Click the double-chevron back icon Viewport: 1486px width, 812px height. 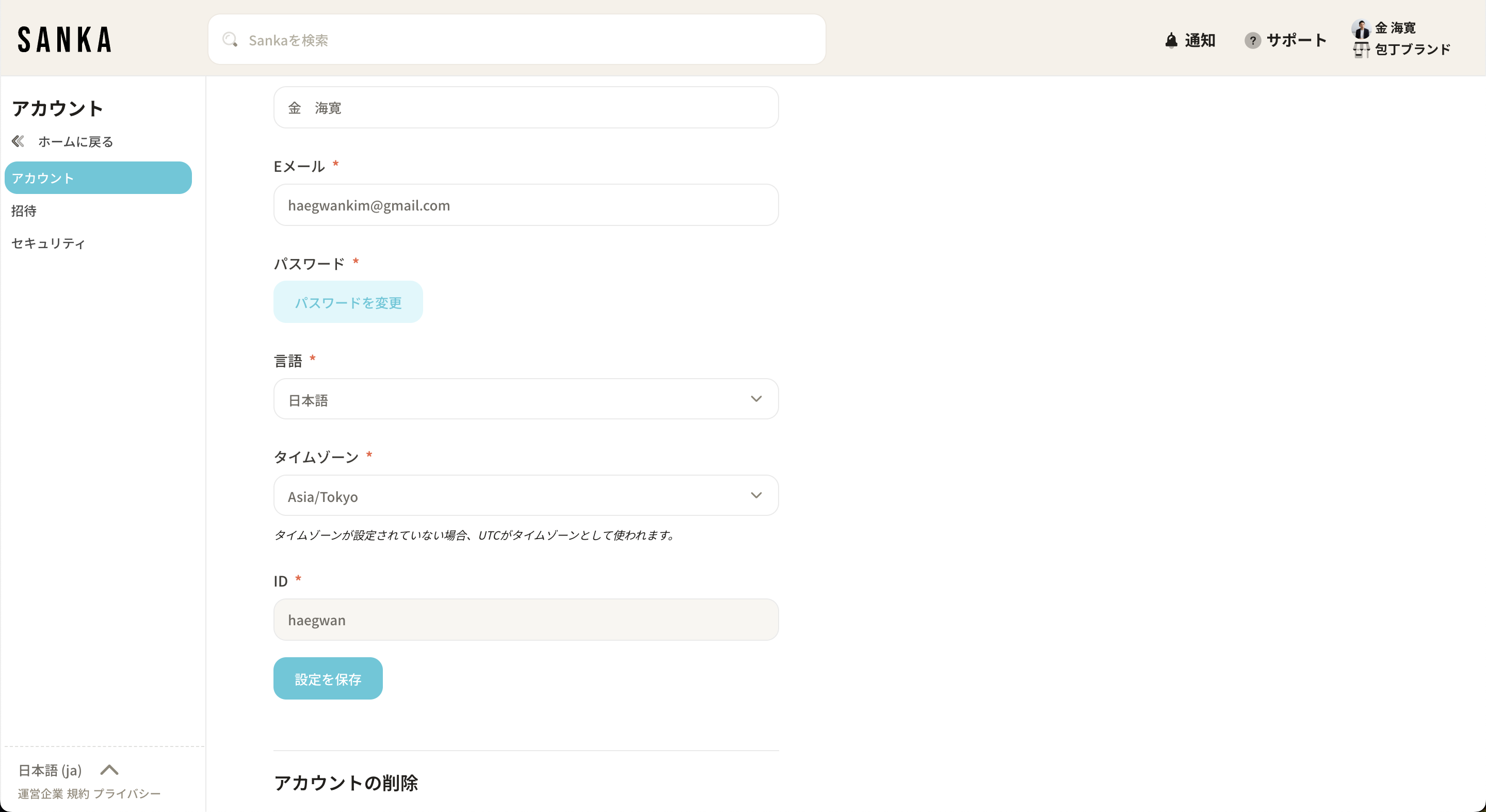pos(18,141)
